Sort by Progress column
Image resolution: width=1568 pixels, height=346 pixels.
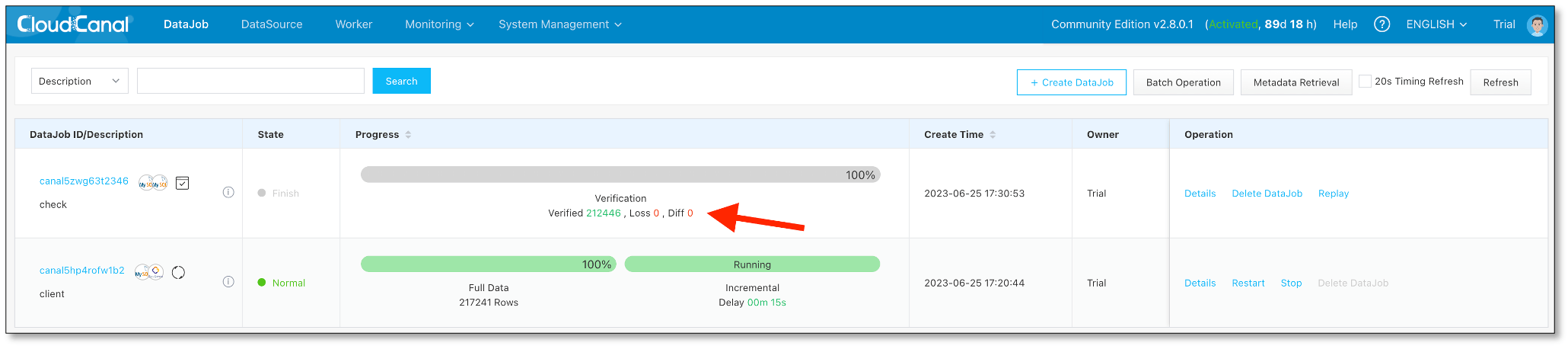(x=408, y=135)
